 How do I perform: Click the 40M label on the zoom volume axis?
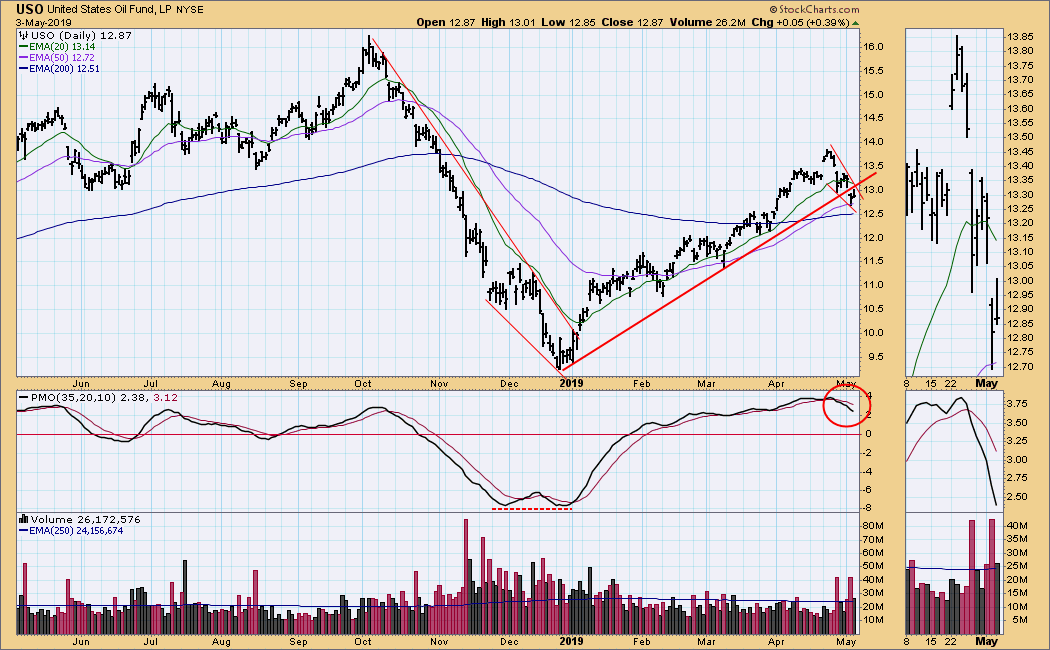coord(1017,525)
